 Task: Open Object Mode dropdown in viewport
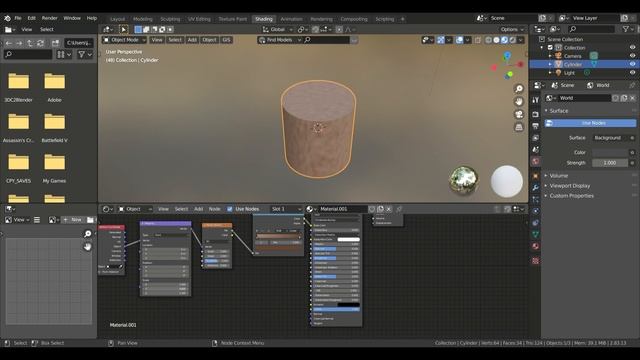[x=124, y=40]
